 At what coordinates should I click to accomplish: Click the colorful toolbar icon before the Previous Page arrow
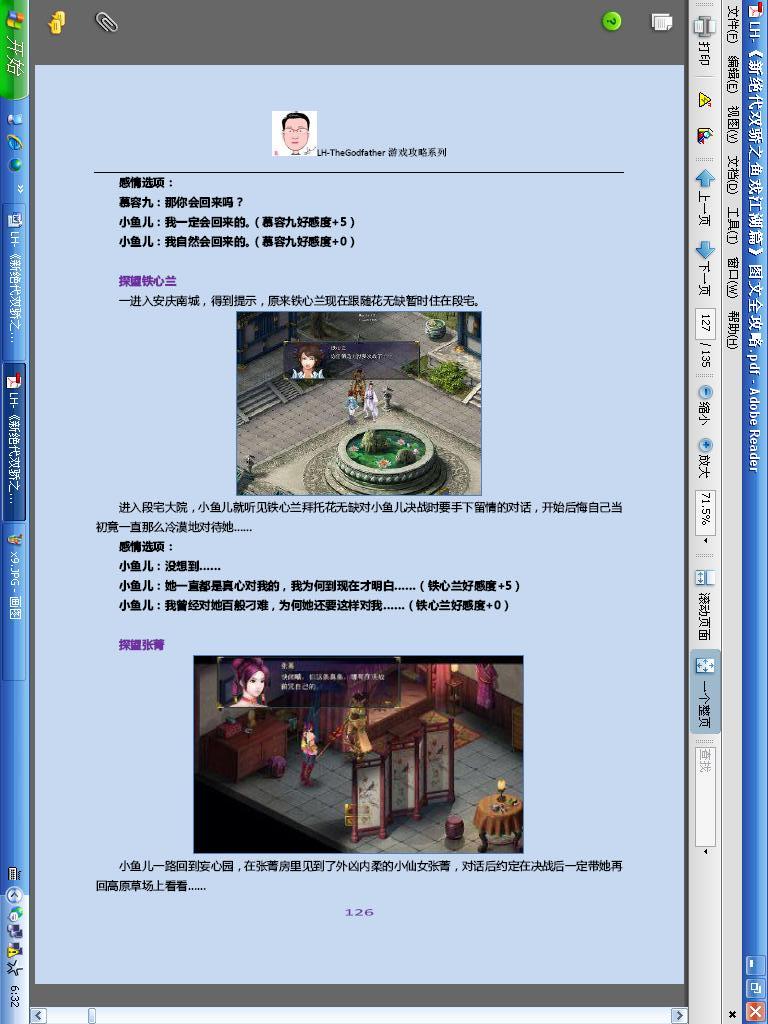point(705,136)
